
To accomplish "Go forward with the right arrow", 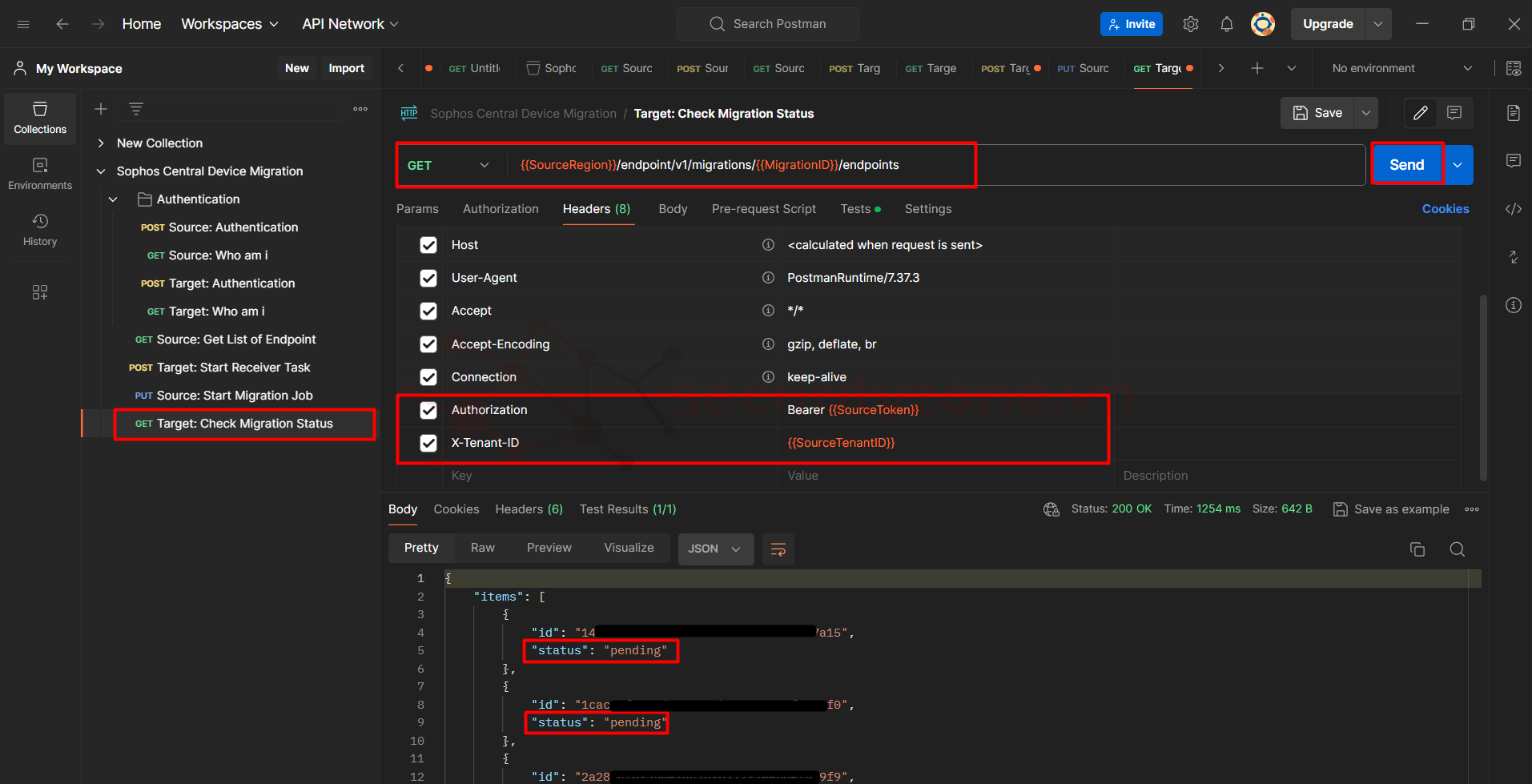I will coord(98,24).
